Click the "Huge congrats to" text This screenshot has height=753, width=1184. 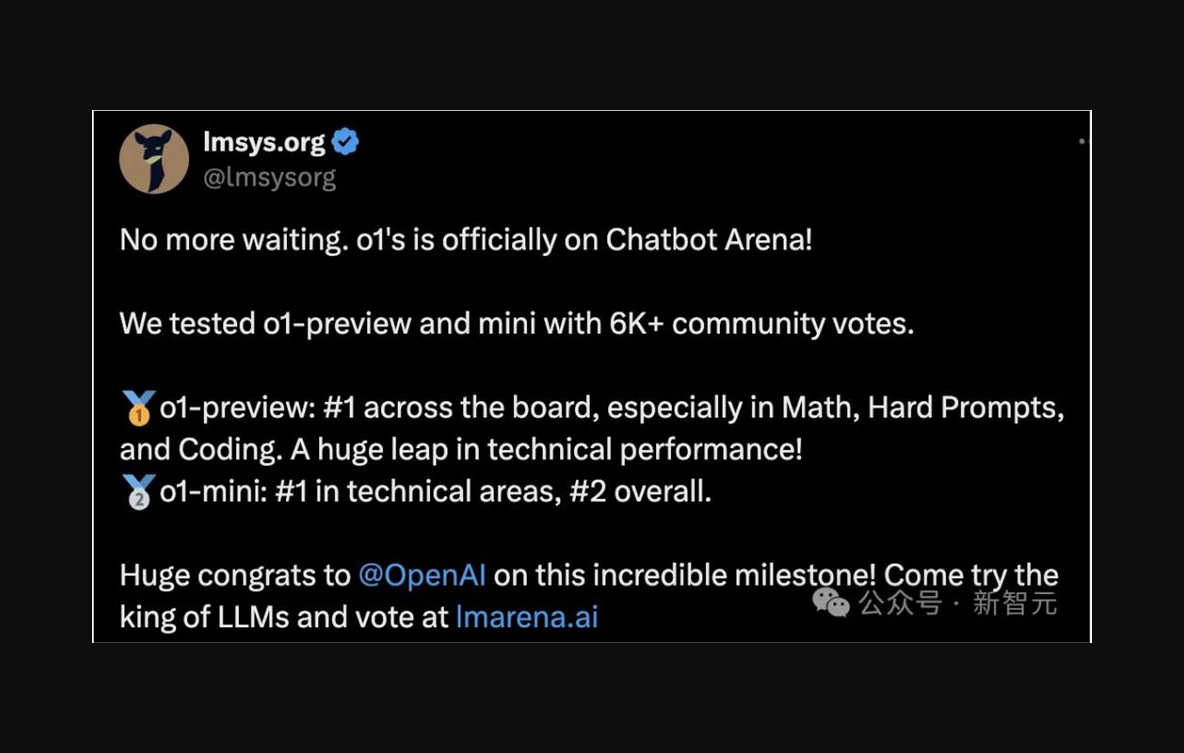(235, 575)
